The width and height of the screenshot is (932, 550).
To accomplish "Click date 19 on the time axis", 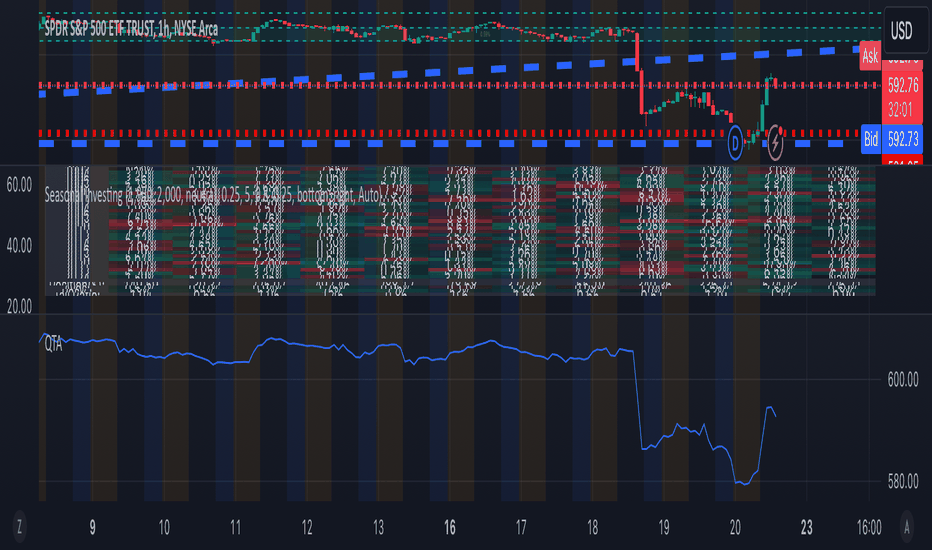I will coord(664,527).
